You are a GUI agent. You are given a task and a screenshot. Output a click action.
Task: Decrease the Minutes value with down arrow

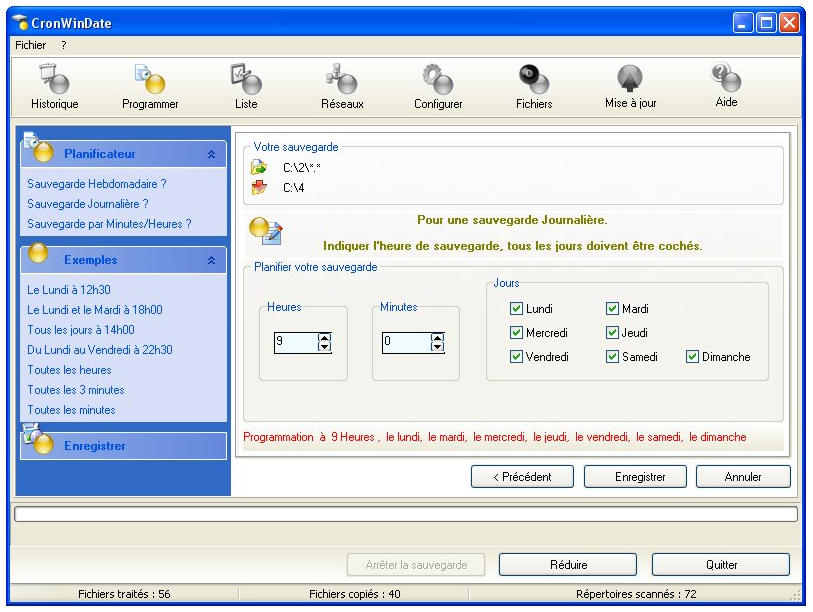(437, 348)
